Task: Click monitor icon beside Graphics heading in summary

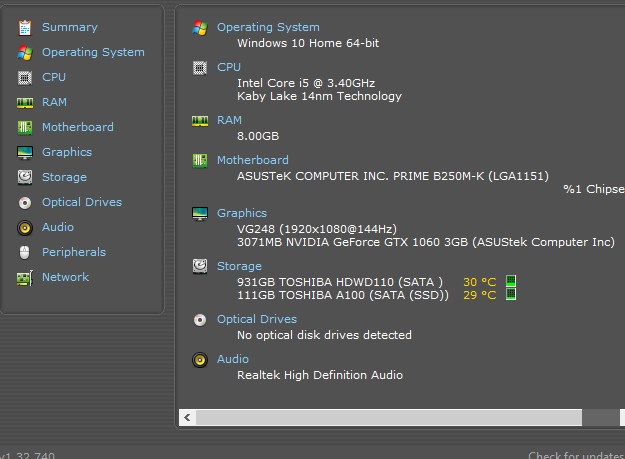Action: (x=200, y=214)
